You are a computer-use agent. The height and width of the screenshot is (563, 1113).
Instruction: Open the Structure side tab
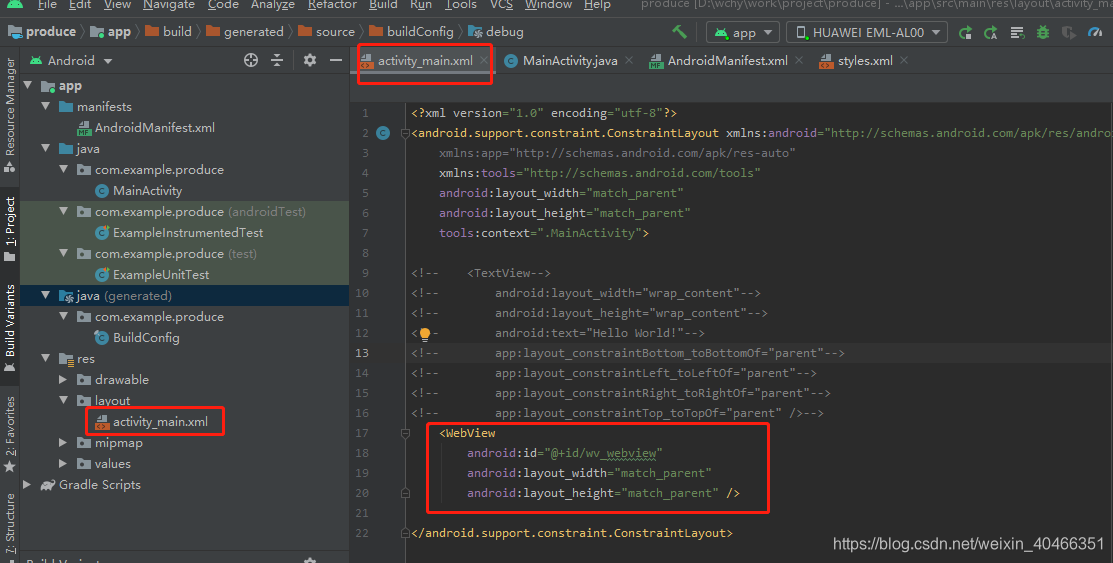coord(10,523)
